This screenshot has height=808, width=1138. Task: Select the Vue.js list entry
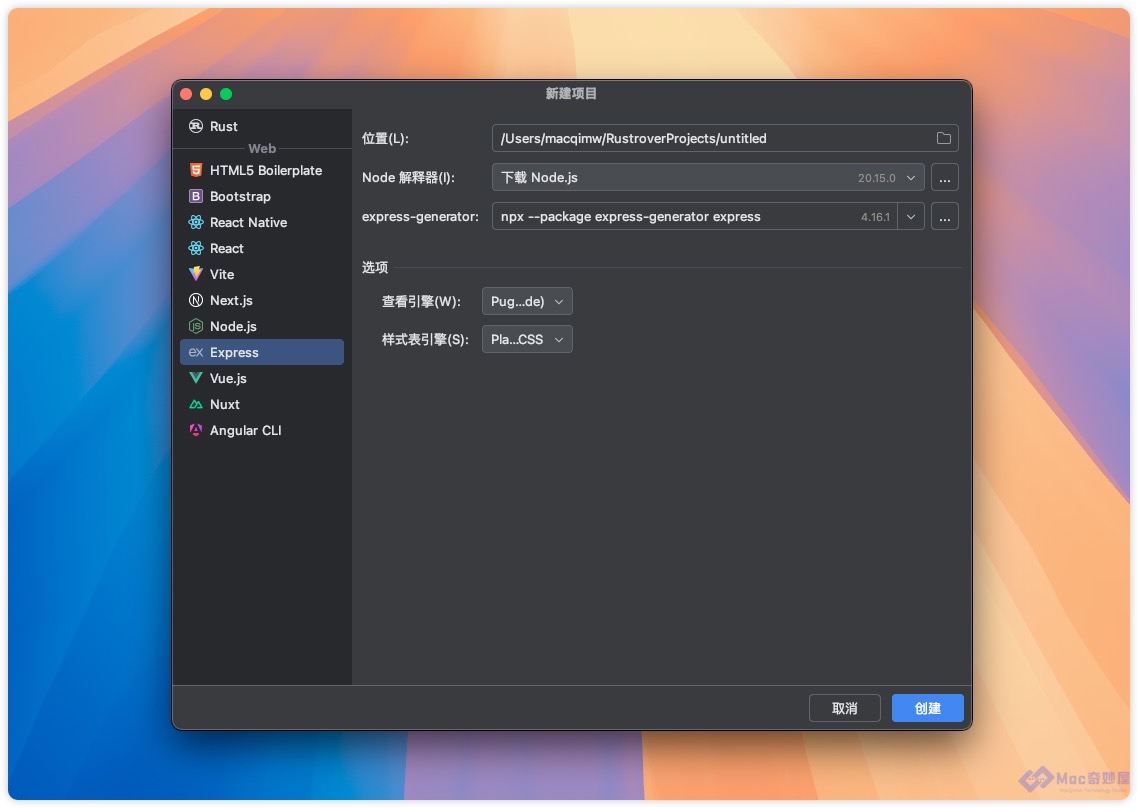coord(262,378)
